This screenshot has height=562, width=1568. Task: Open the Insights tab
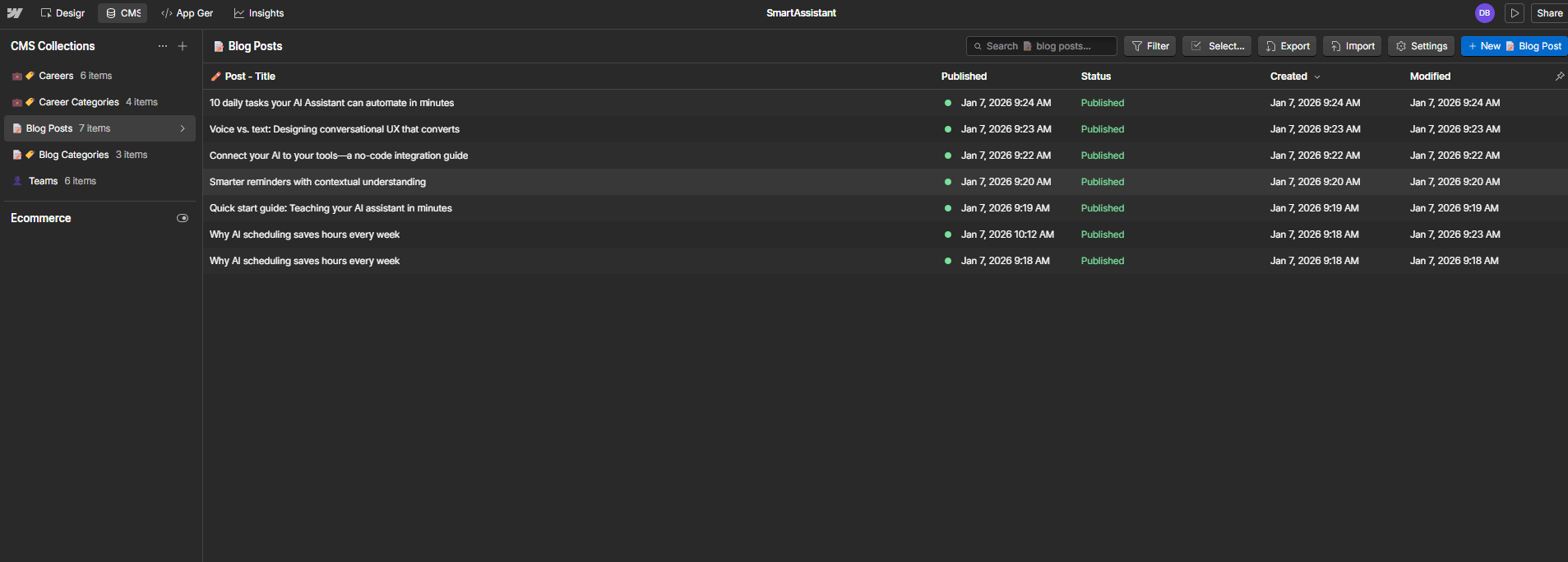coord(258,13)
